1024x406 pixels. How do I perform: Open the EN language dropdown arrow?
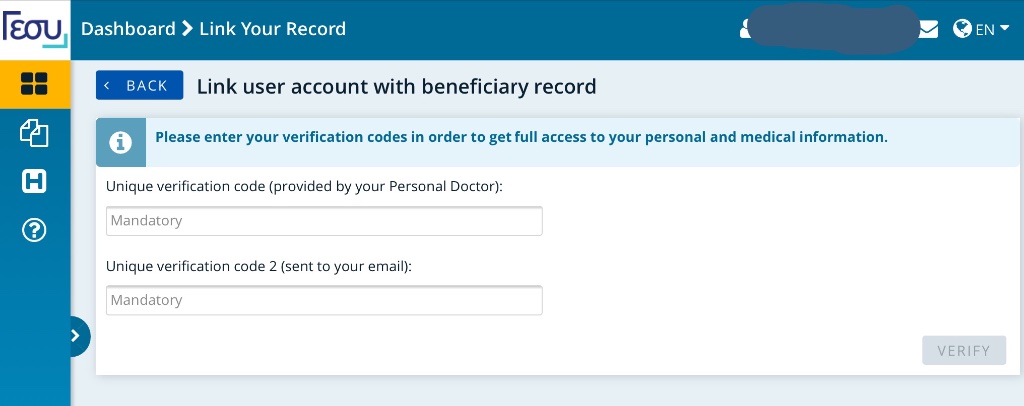[1004, 28]
